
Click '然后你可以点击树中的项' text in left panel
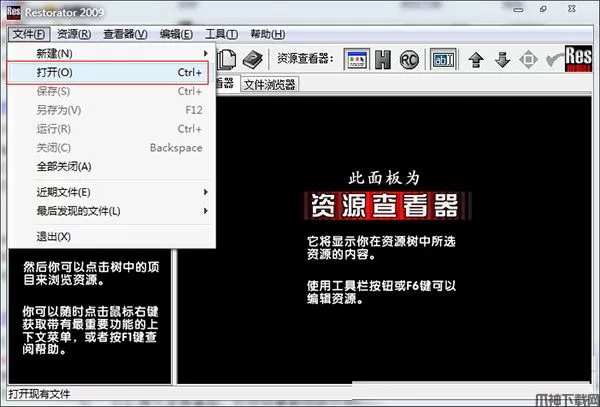[x=91, y=267]
